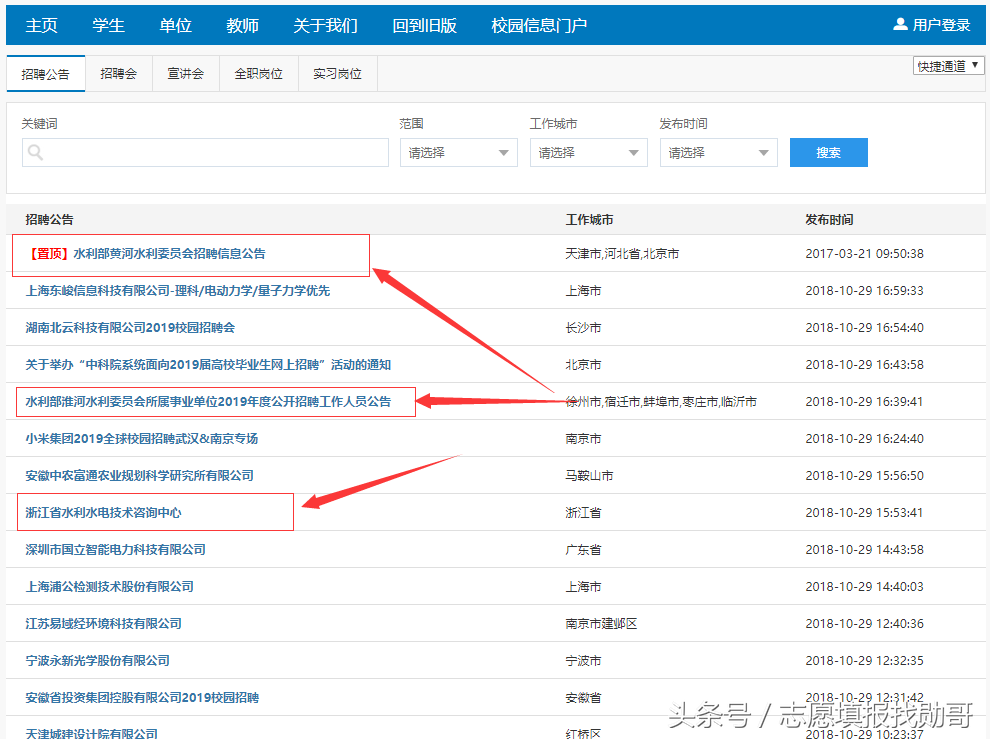Click the 广东省 city cell
This screenshot has width=990, height=739.
tap(583, 550)
